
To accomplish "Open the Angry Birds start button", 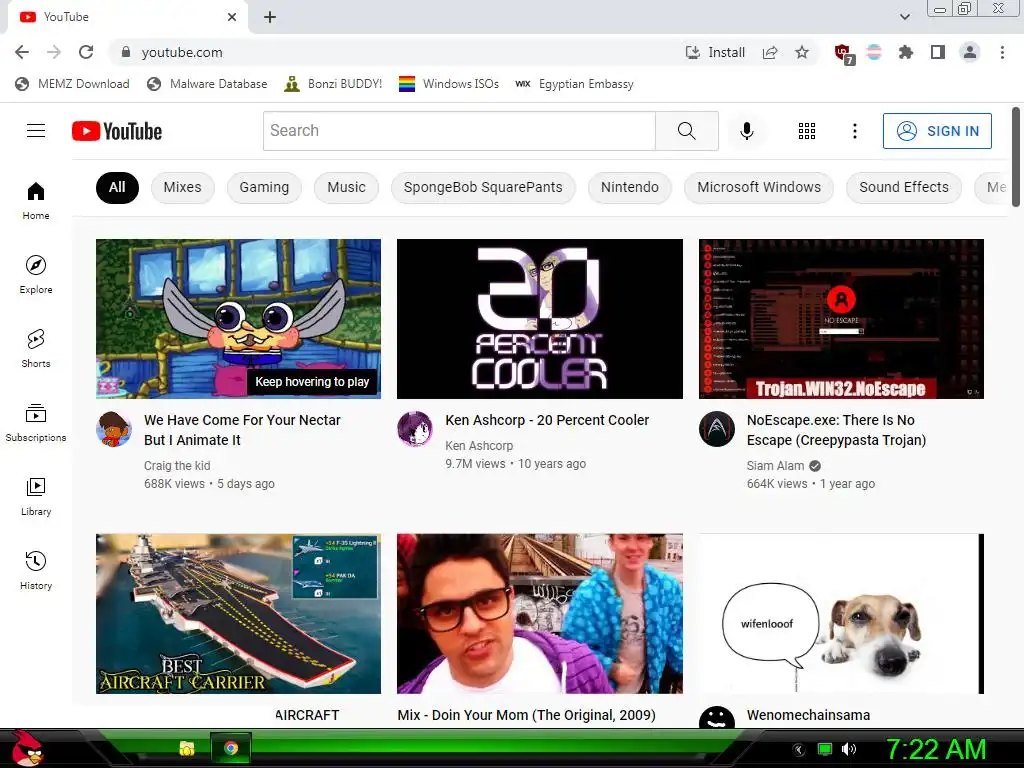I will pyautogui.click(x=27, y=748).
